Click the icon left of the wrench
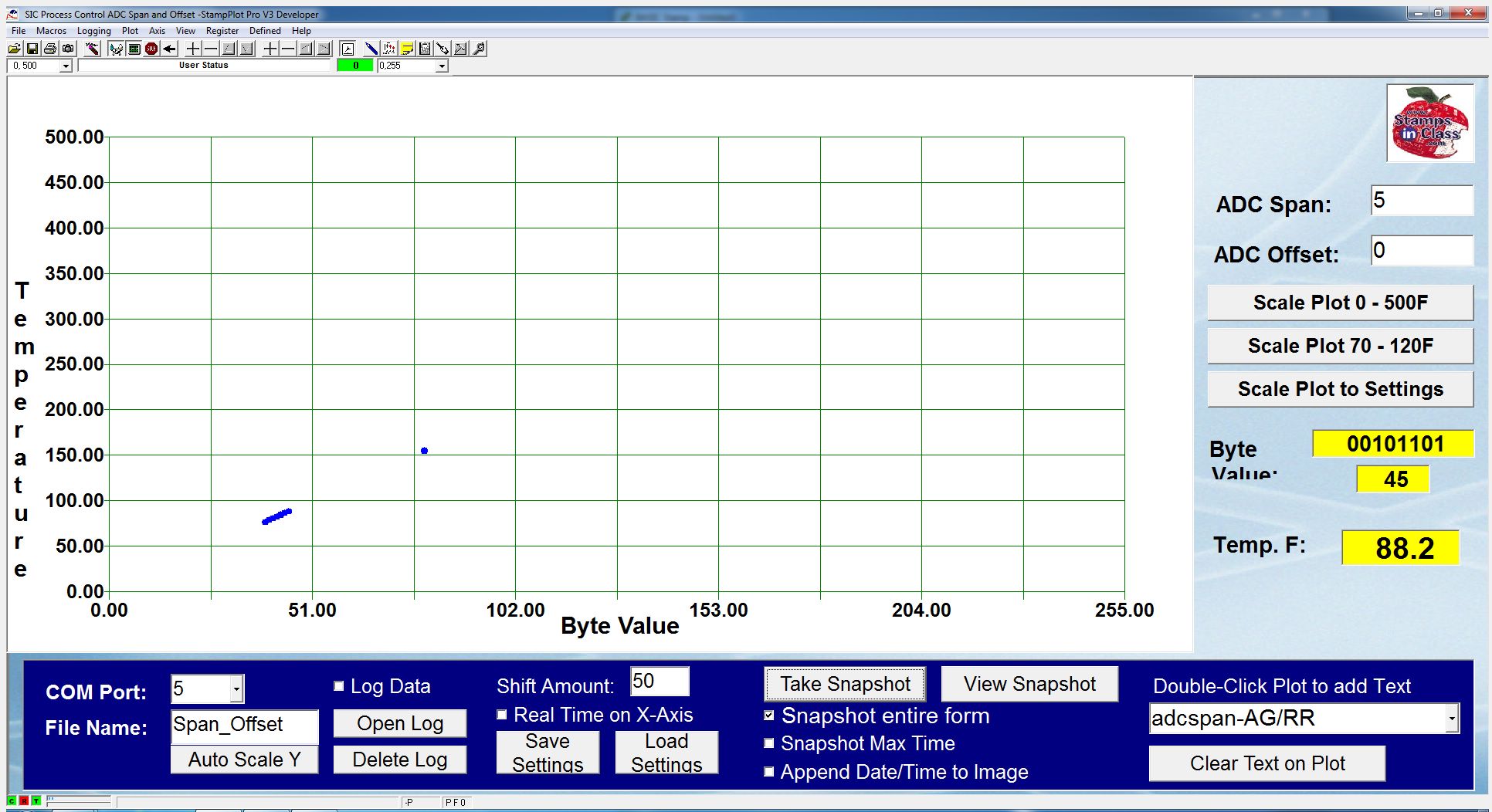Image resolution: width=1492 pixels, height=812 pixels. click(460, 49)
